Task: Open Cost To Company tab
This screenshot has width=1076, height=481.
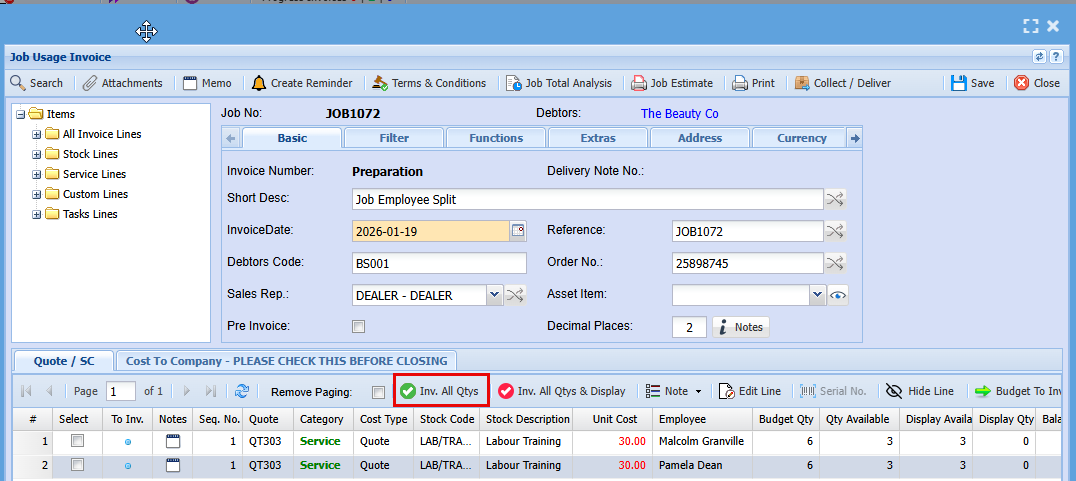Action: (x=287, y=360)
